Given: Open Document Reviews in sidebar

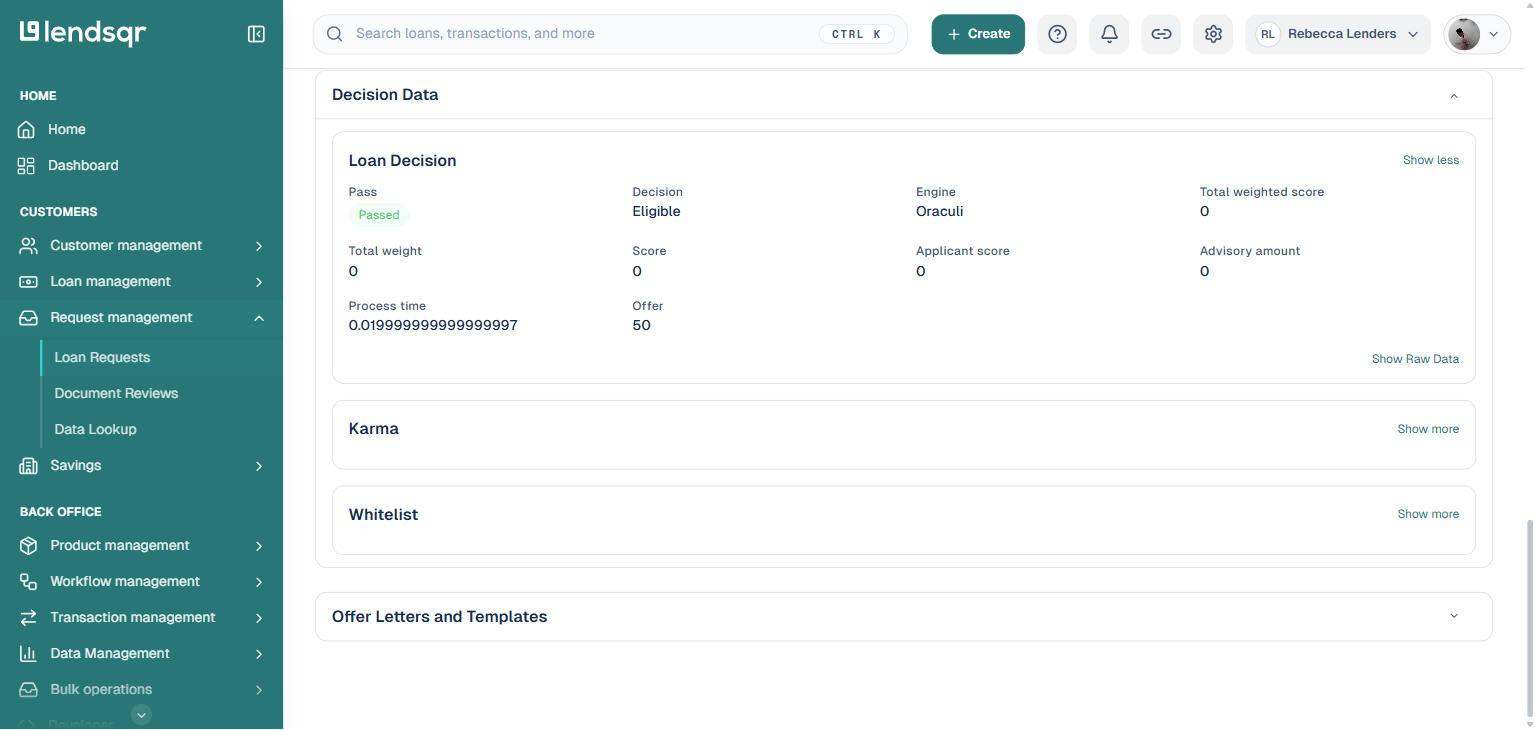Looking at the screenshot, I should (116, 394).
